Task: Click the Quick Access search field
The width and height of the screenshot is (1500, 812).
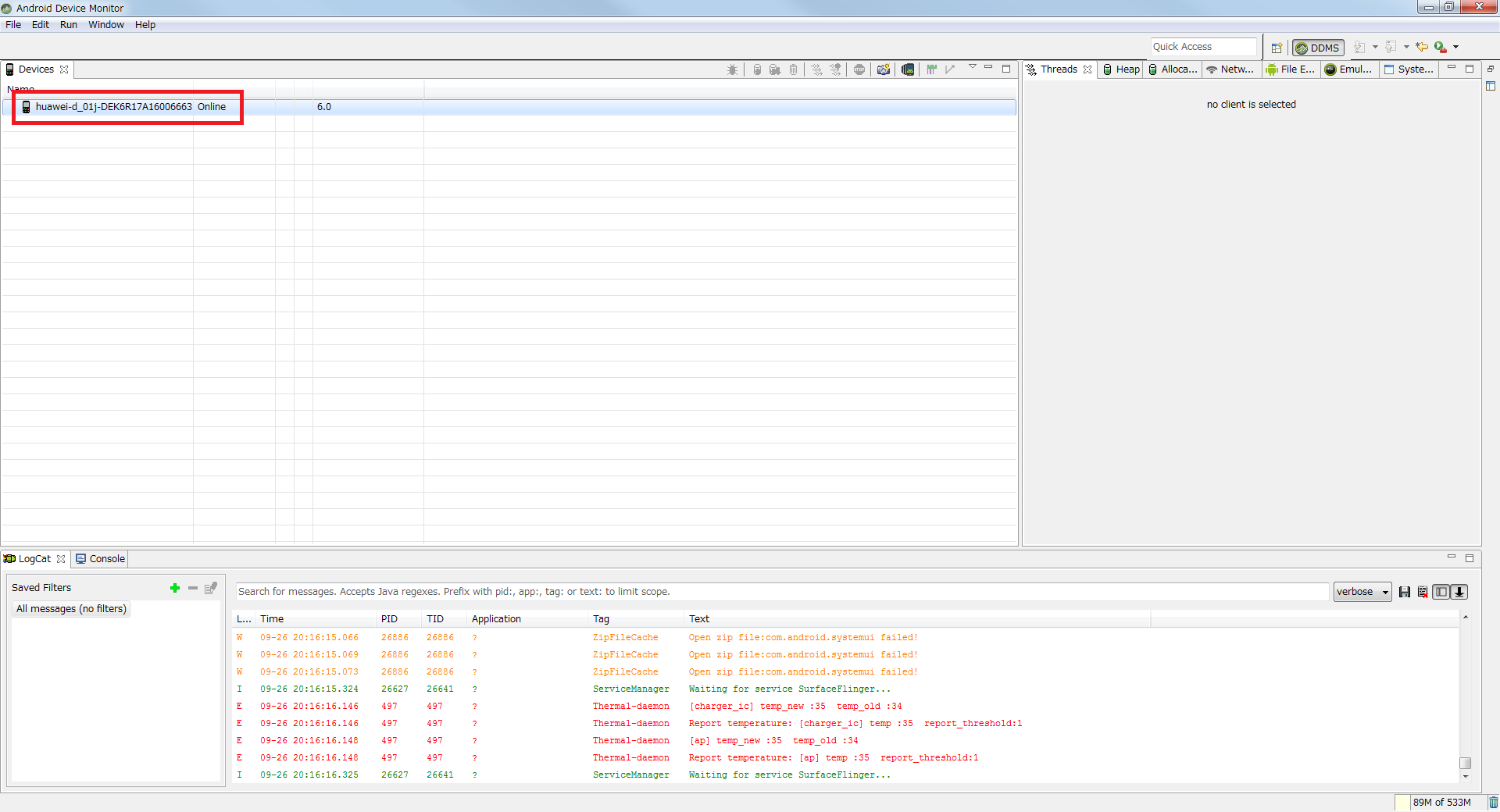Action: 1203,47
